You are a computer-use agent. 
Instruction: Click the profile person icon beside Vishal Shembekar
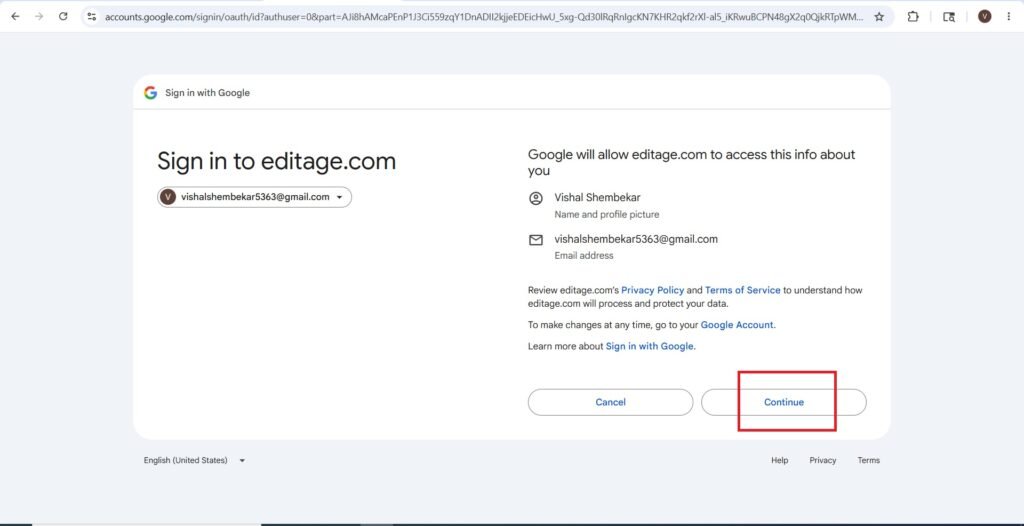(536, 198)
